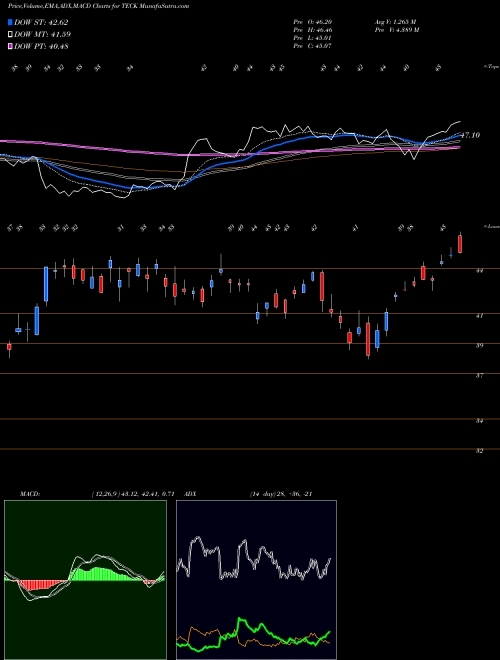This screenshot has height=660, width=500.
Task: Click the 39 price axis label
Action: (x=479, y=346)
